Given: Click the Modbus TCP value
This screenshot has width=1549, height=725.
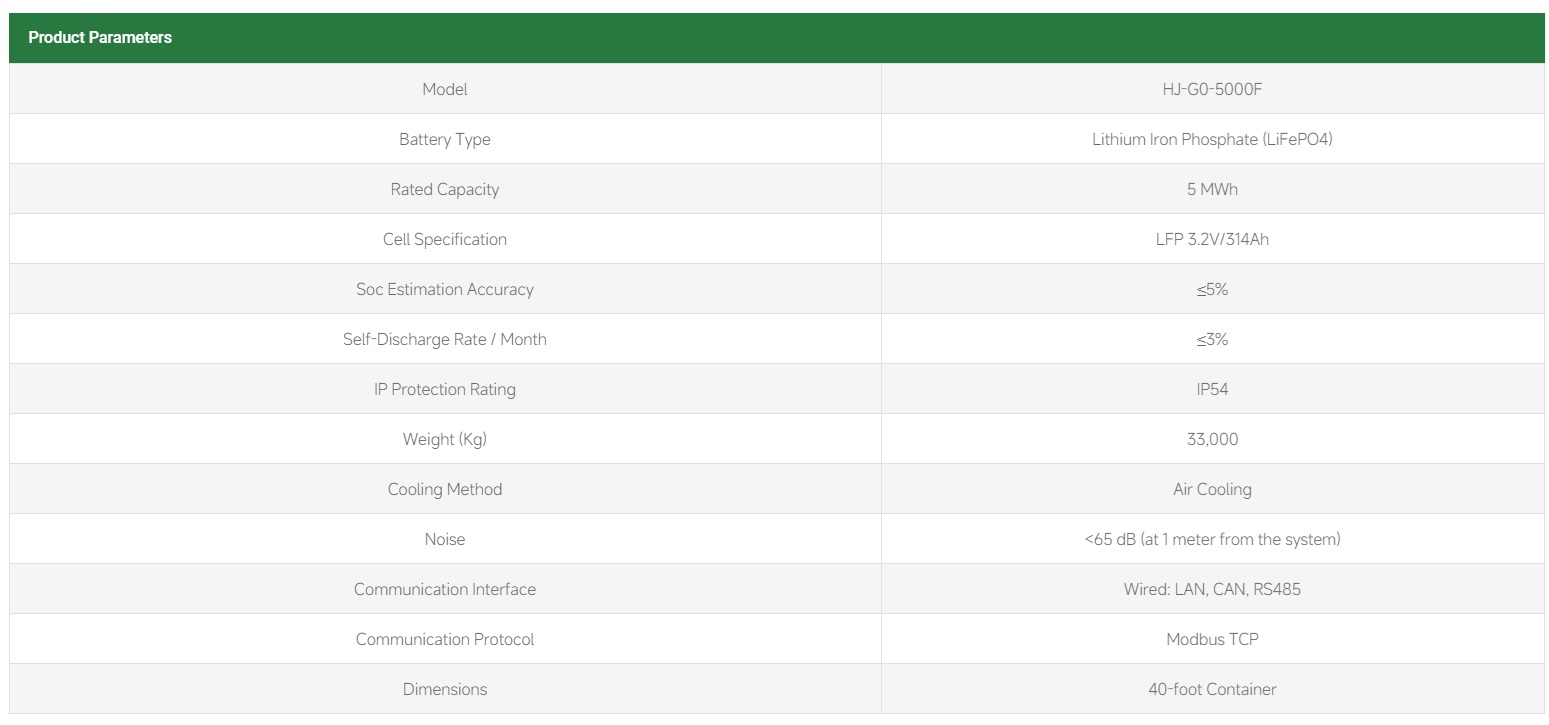Looking at the screenshot, I should [1212, 639].
